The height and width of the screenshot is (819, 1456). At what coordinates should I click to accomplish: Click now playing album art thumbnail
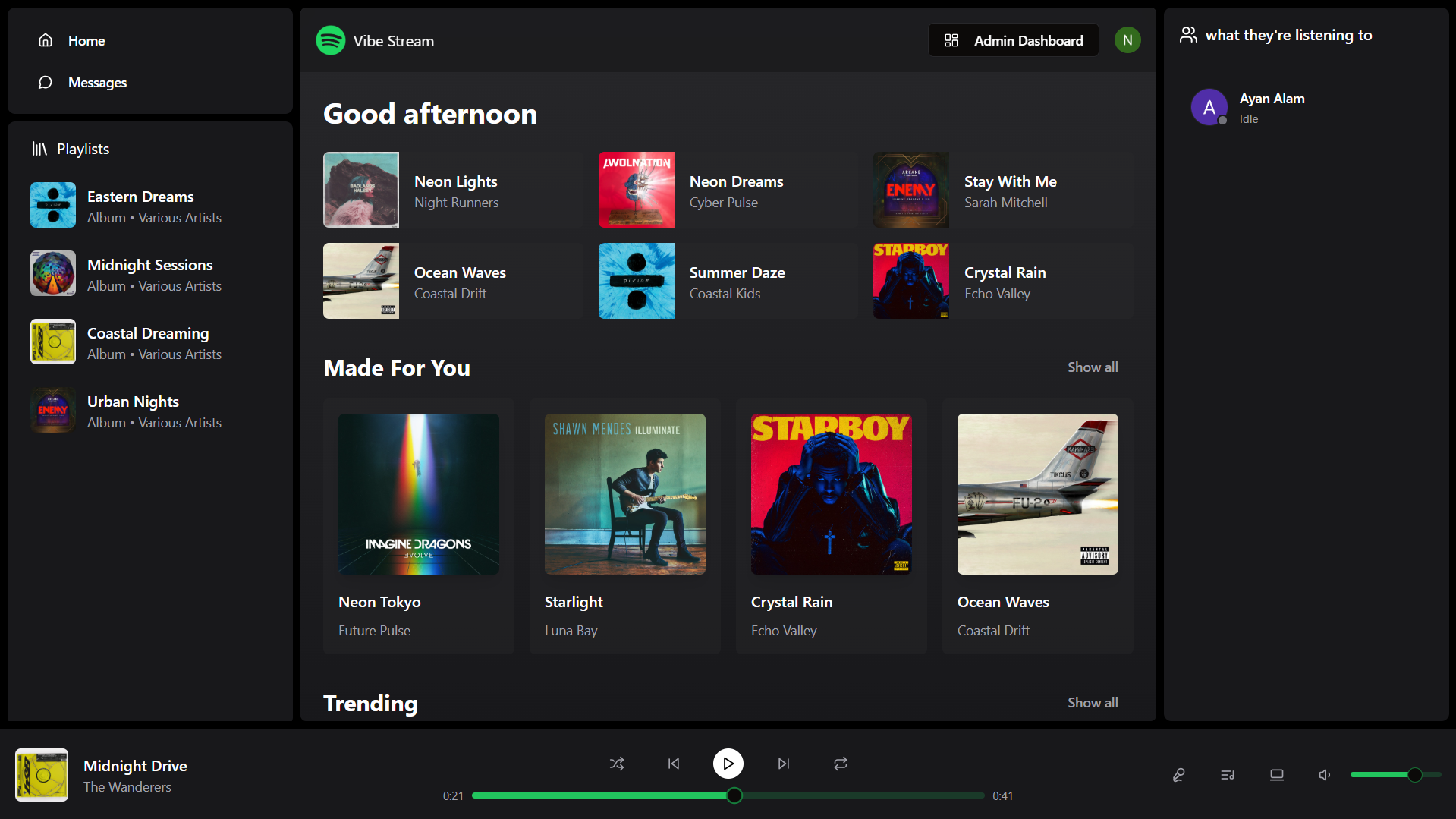pos(42,775)
